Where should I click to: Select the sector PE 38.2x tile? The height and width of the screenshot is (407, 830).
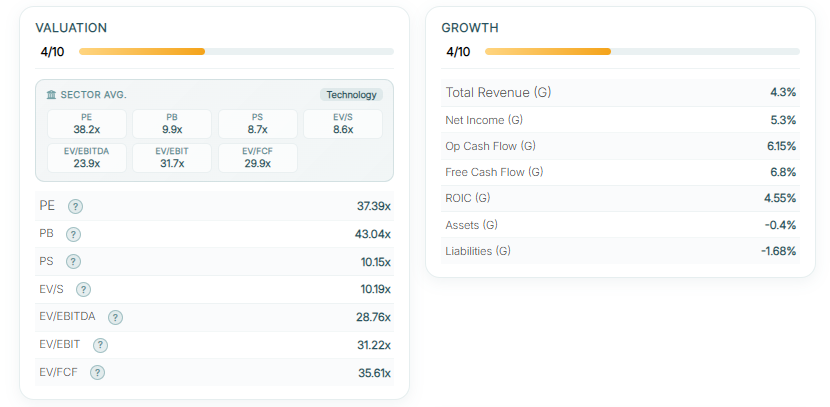[87, 124]
